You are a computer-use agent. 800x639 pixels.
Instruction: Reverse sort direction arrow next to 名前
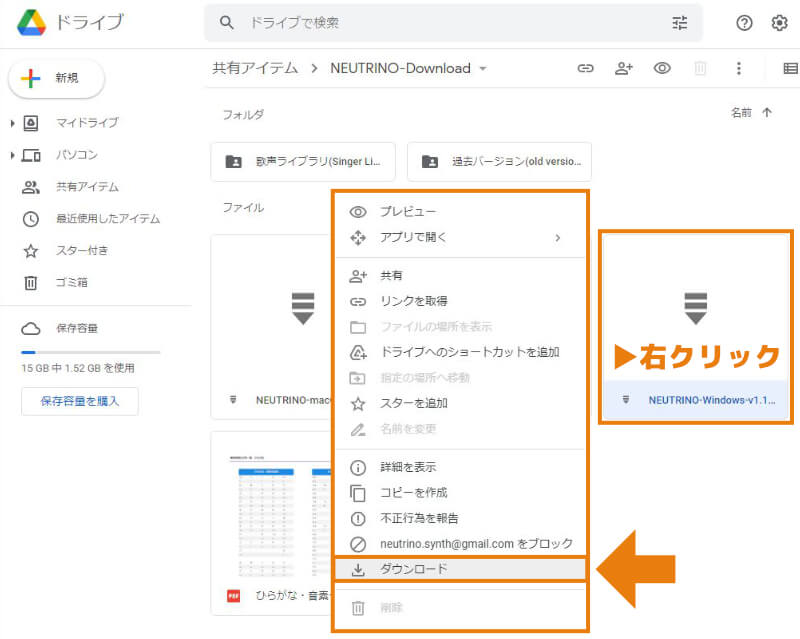pos(767,112)
